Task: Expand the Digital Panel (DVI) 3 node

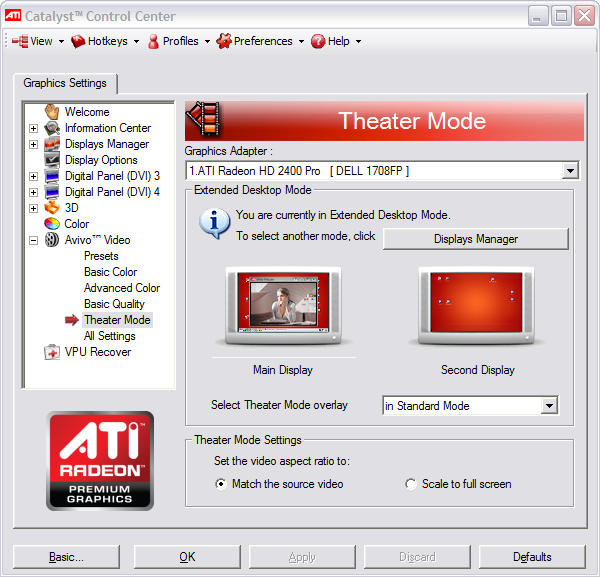Action: pyautogui.click(x=34, y=176)
